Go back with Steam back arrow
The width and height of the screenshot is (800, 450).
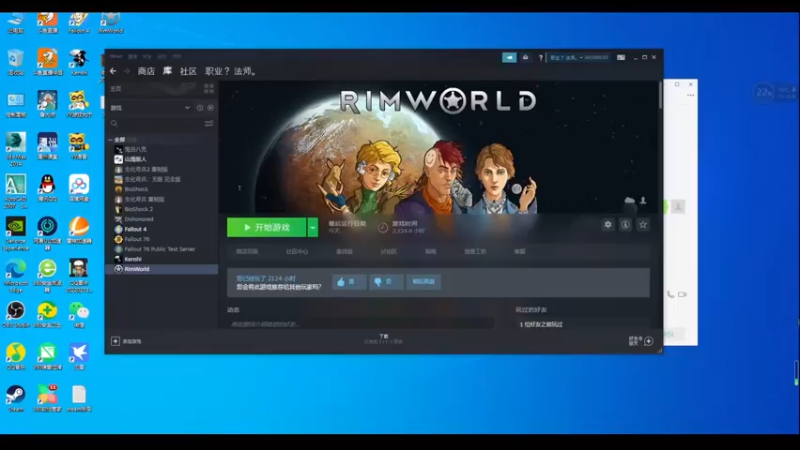tap(113, 71)
